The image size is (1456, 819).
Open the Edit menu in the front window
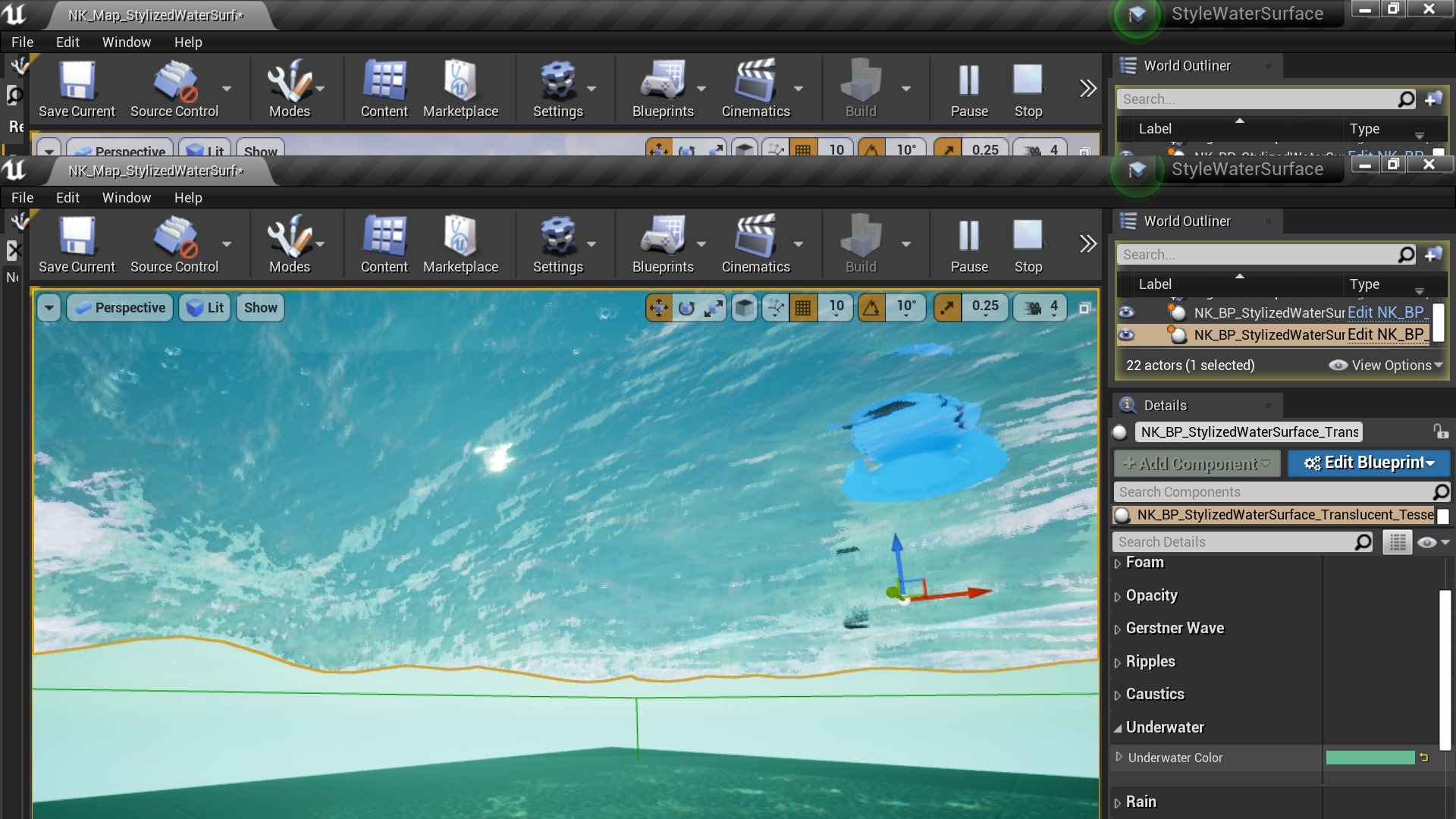(67, 197)
